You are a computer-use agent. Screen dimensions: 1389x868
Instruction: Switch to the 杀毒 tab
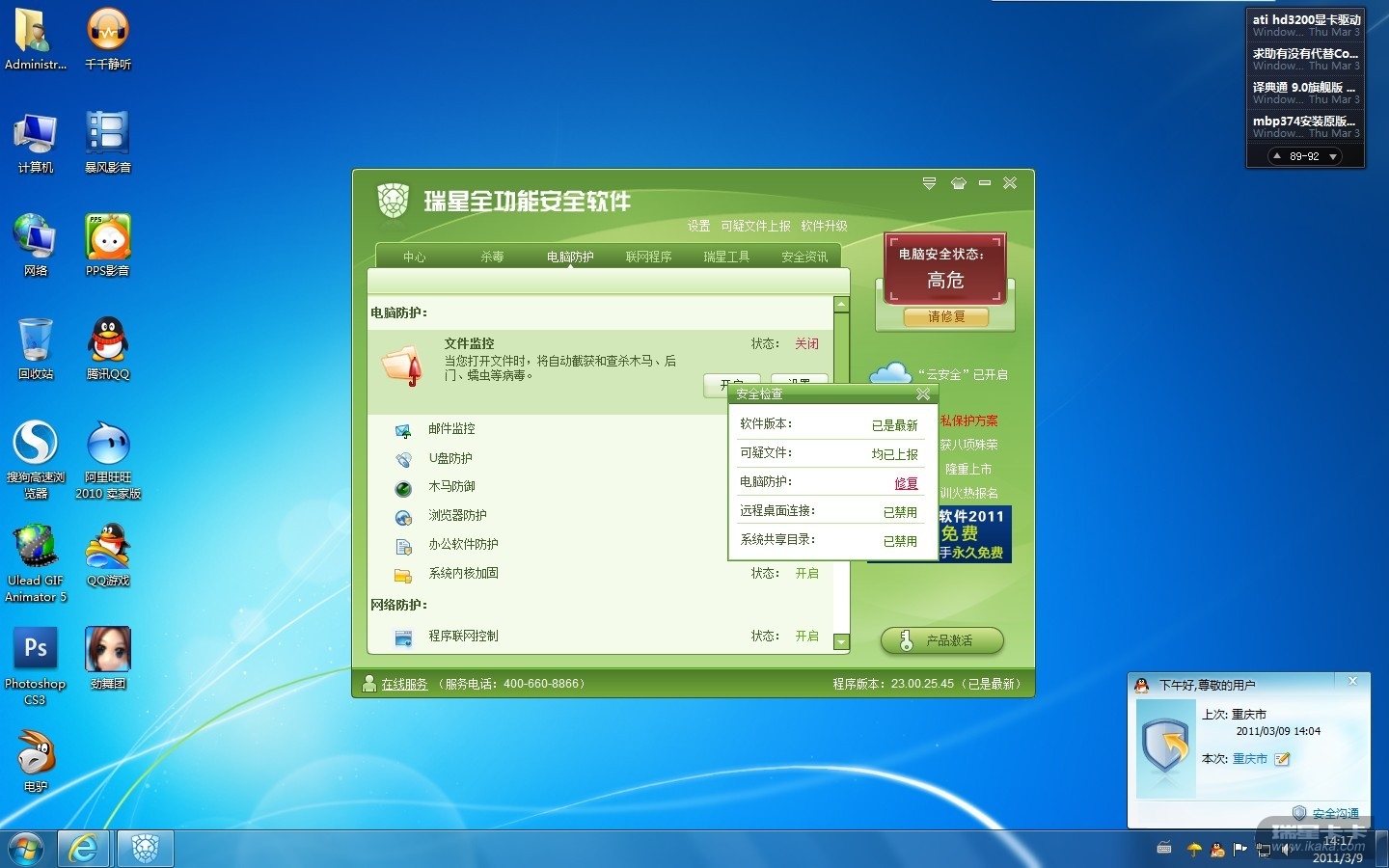493,257
